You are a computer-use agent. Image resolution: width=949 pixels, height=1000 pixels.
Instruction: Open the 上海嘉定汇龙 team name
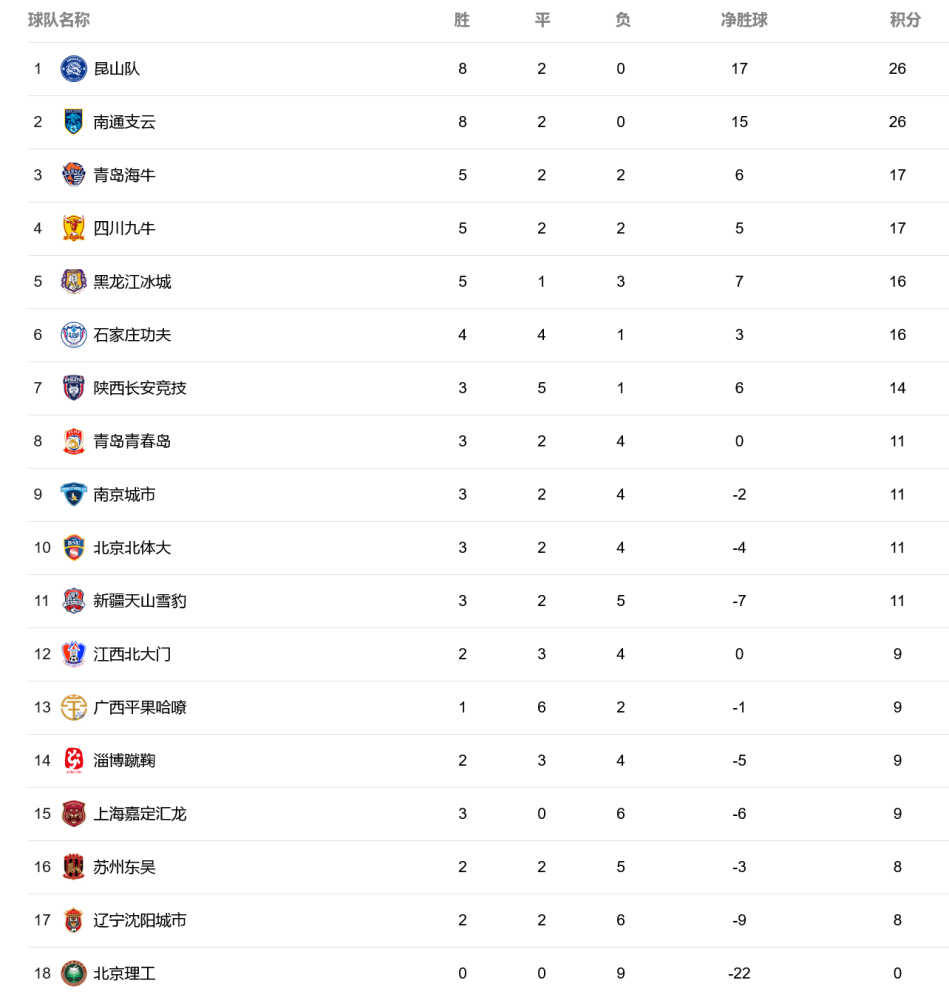coord(140,814)
